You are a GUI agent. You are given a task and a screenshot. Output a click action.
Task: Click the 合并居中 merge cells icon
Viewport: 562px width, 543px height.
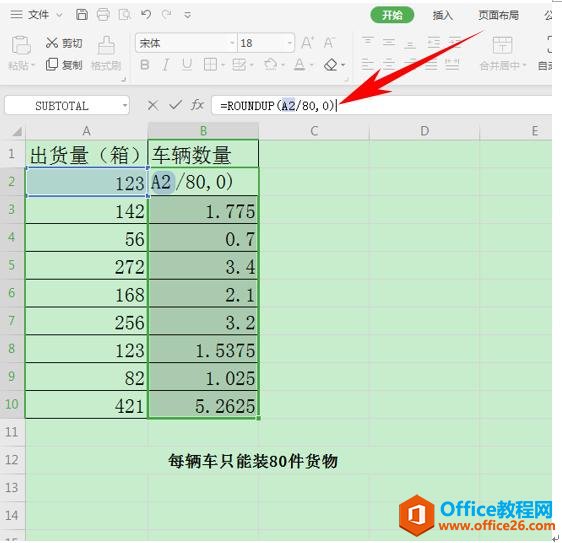[x=502, y=45]
